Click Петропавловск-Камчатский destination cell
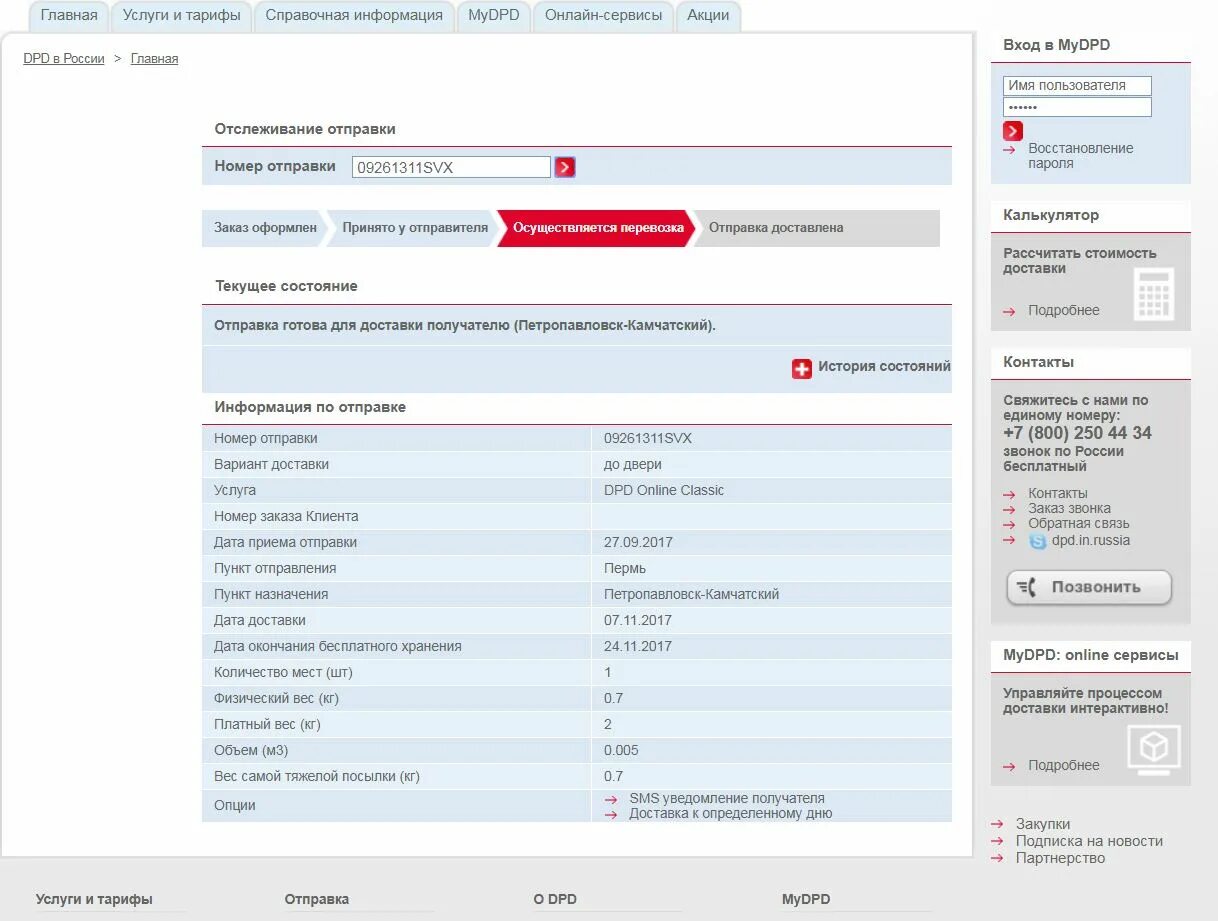The width and height of the screenshot is (1218, 921). (x=692, y=595)
